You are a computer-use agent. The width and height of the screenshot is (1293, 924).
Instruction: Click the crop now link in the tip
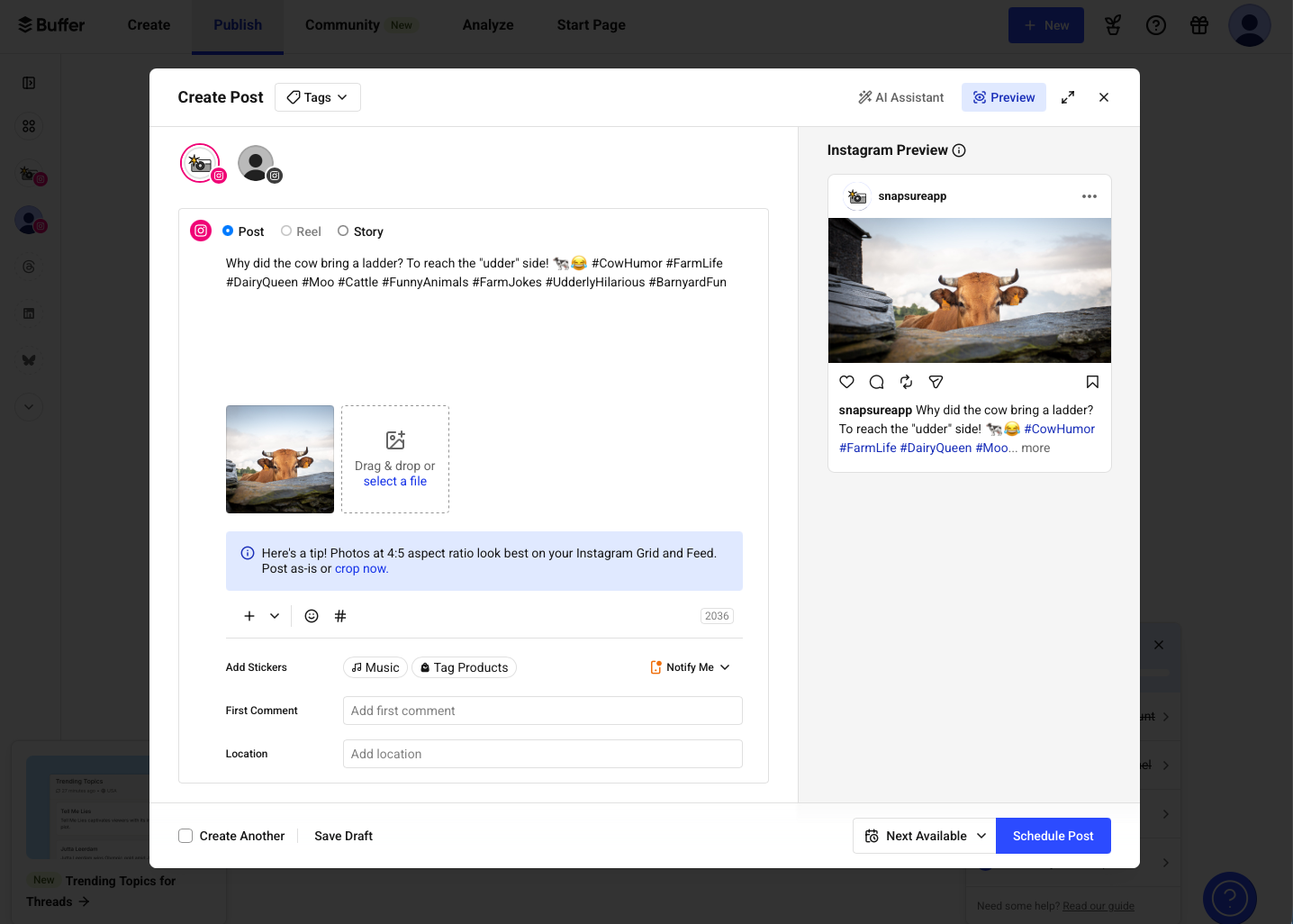tap(360, 568)
